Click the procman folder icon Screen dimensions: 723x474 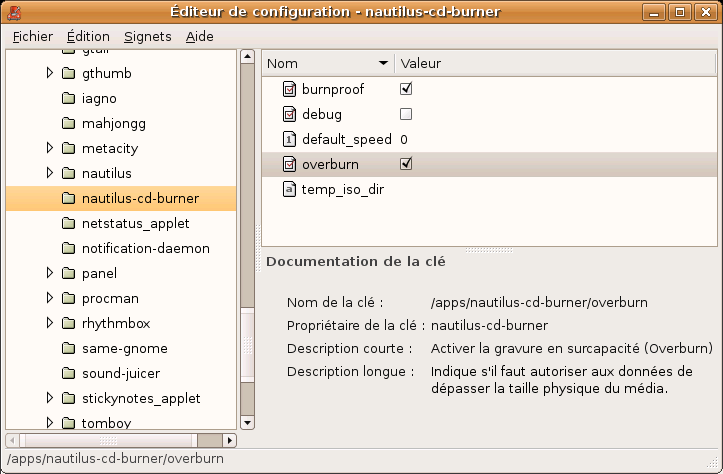coord(69,298)
